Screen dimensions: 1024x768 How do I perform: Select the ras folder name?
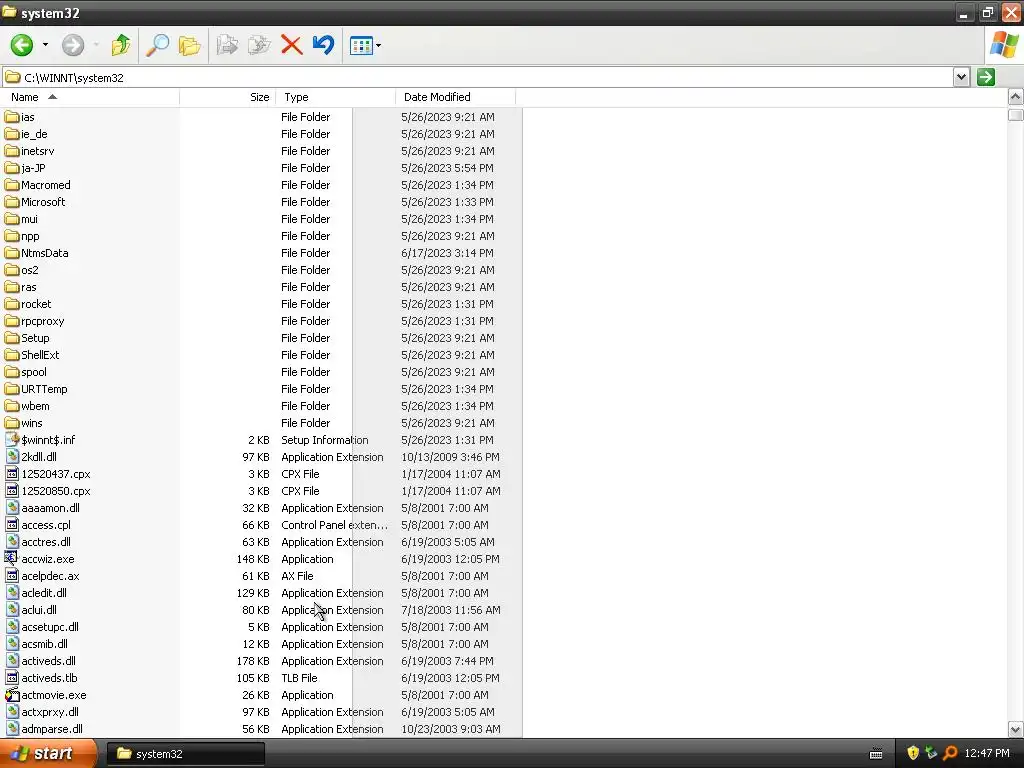(29, 287)
